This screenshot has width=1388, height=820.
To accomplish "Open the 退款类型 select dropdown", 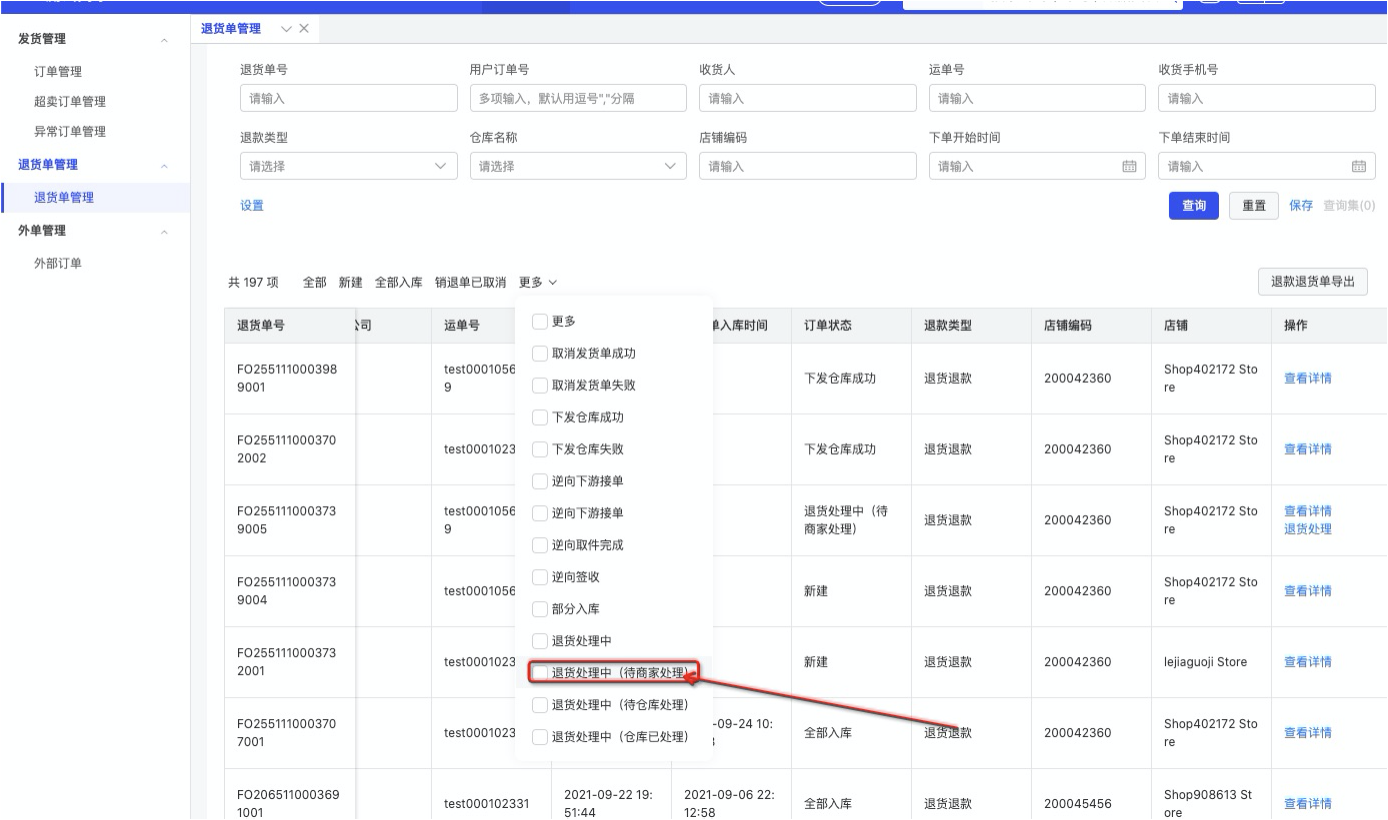I will point(349,166).
